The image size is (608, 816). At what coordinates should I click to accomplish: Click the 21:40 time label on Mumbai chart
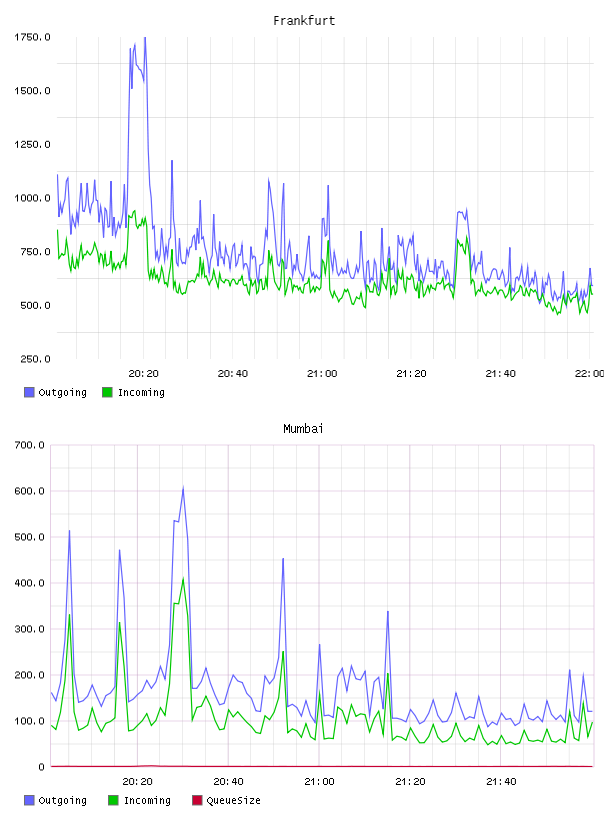(x=501, y=781)
